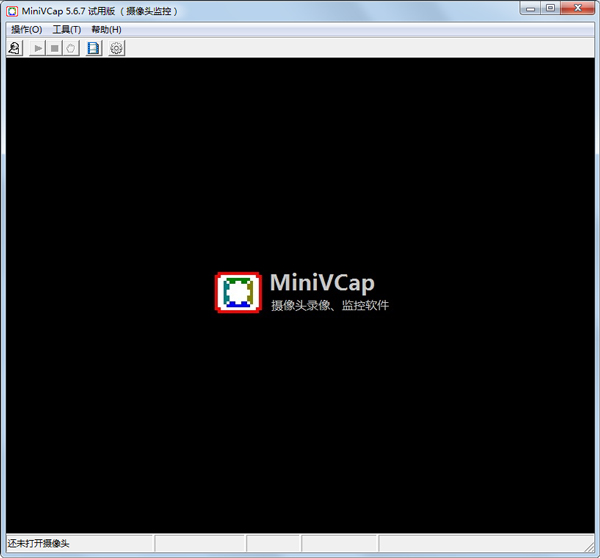Click the red MiniVCap logo in preview
600x558 pixels.
click(x=237, y=291)
